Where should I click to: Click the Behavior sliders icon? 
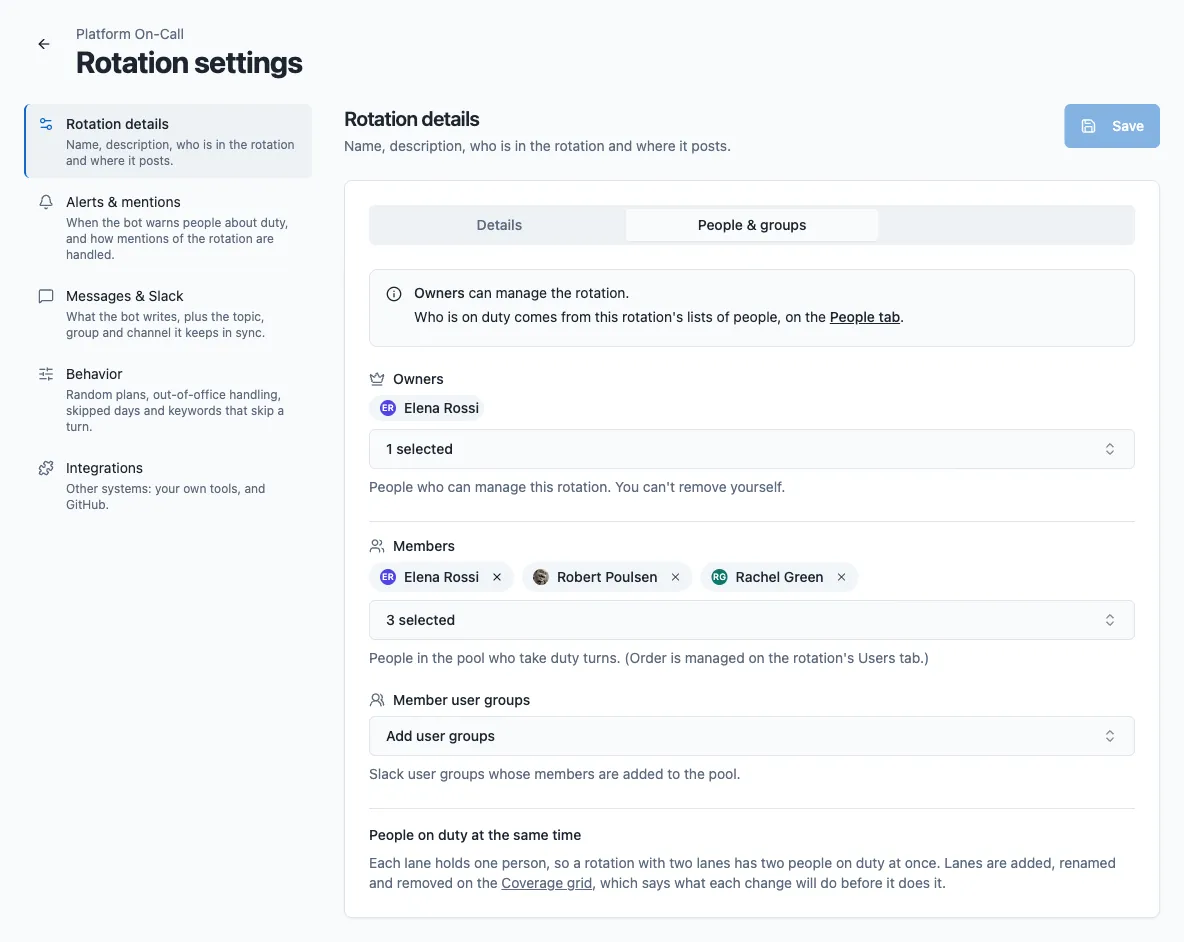(x=46, y=374)
